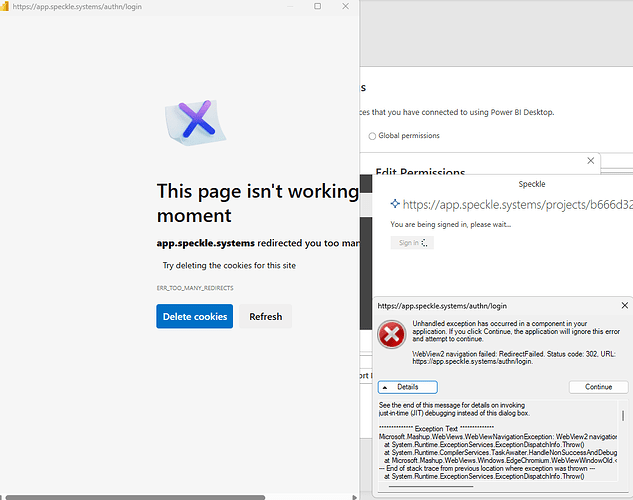
Task: Click 'End of stack trace from previous location' line
Action: (486, 469)
